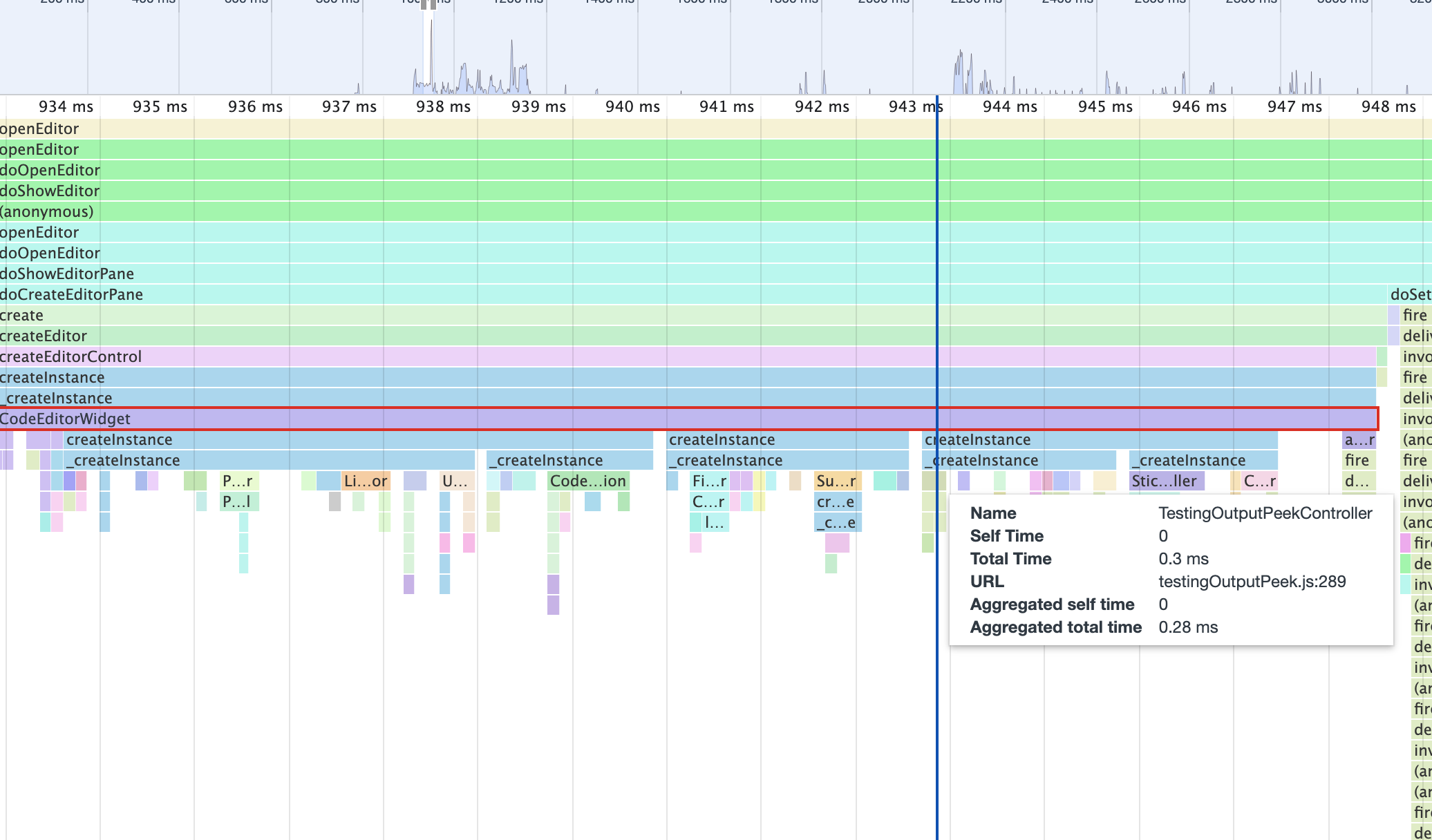Select the purple 'Stic...ller' flame block
This screenshot has height=840, width=1432.
tap(1166, 481)
